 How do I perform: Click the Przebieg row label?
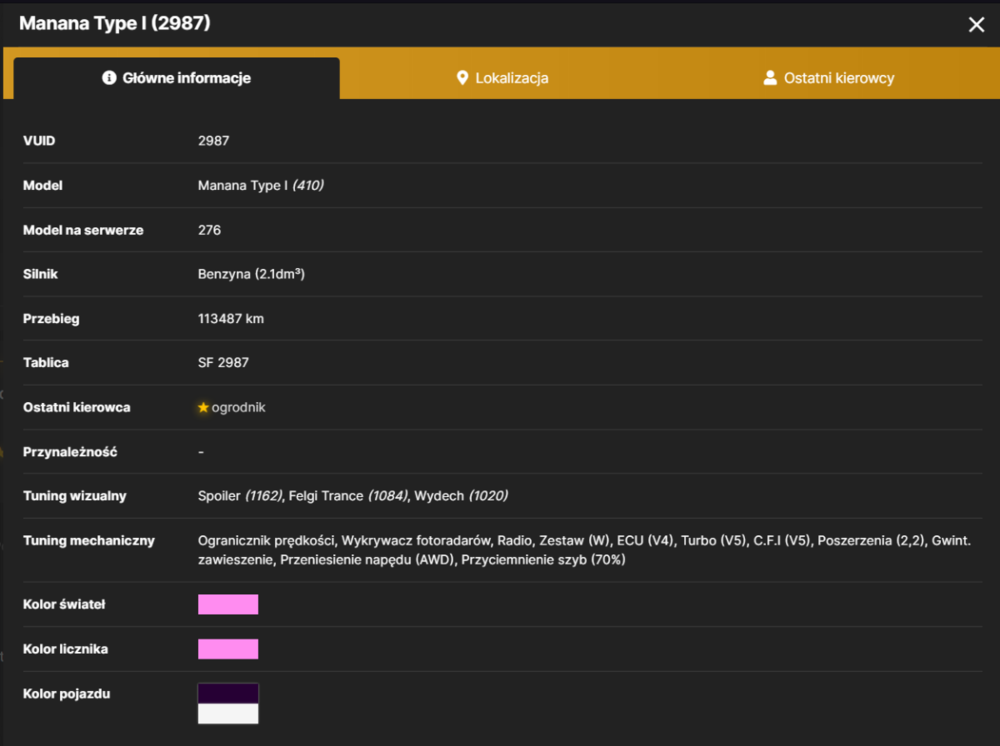pos(51,319)
